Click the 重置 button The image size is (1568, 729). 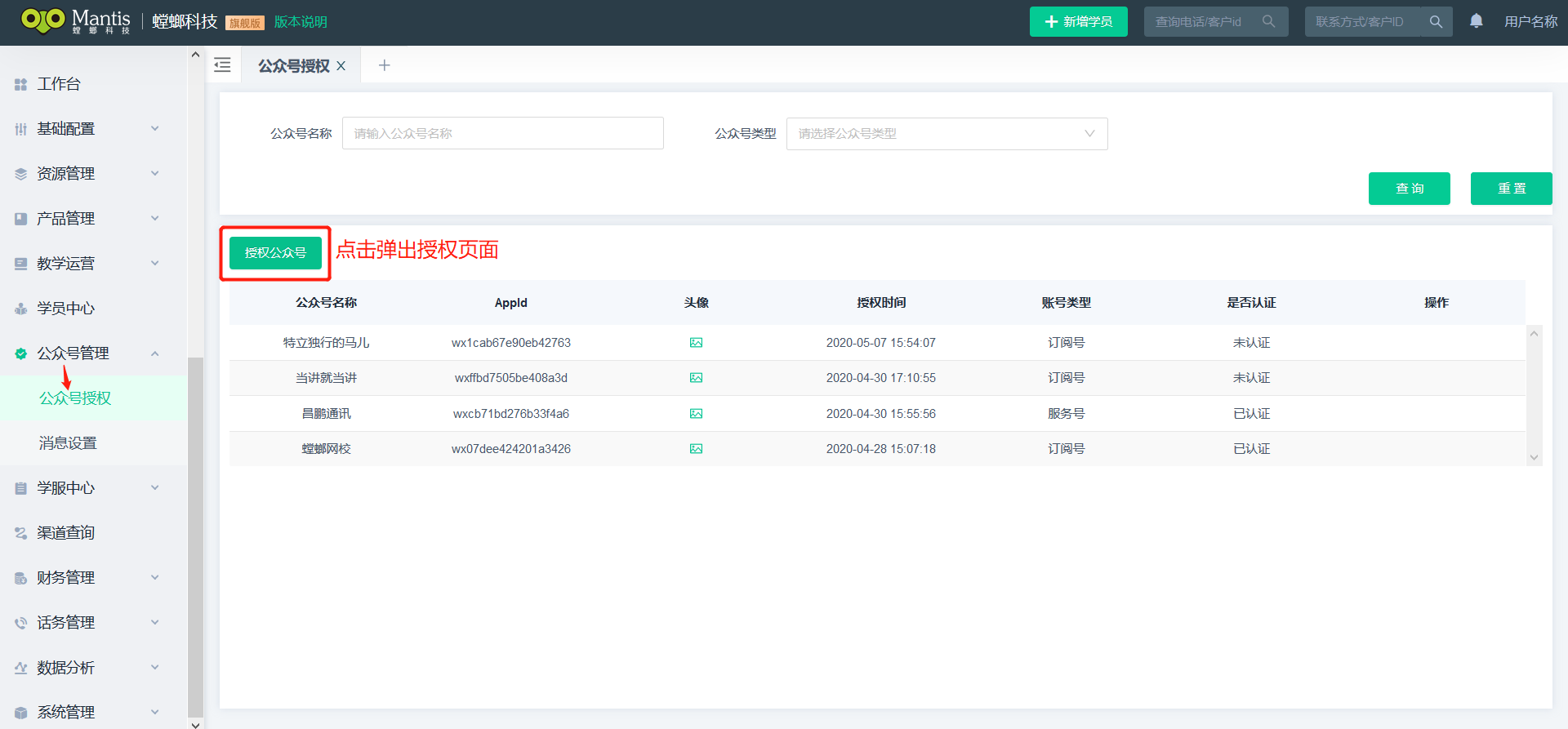(x=1511, y=189)
